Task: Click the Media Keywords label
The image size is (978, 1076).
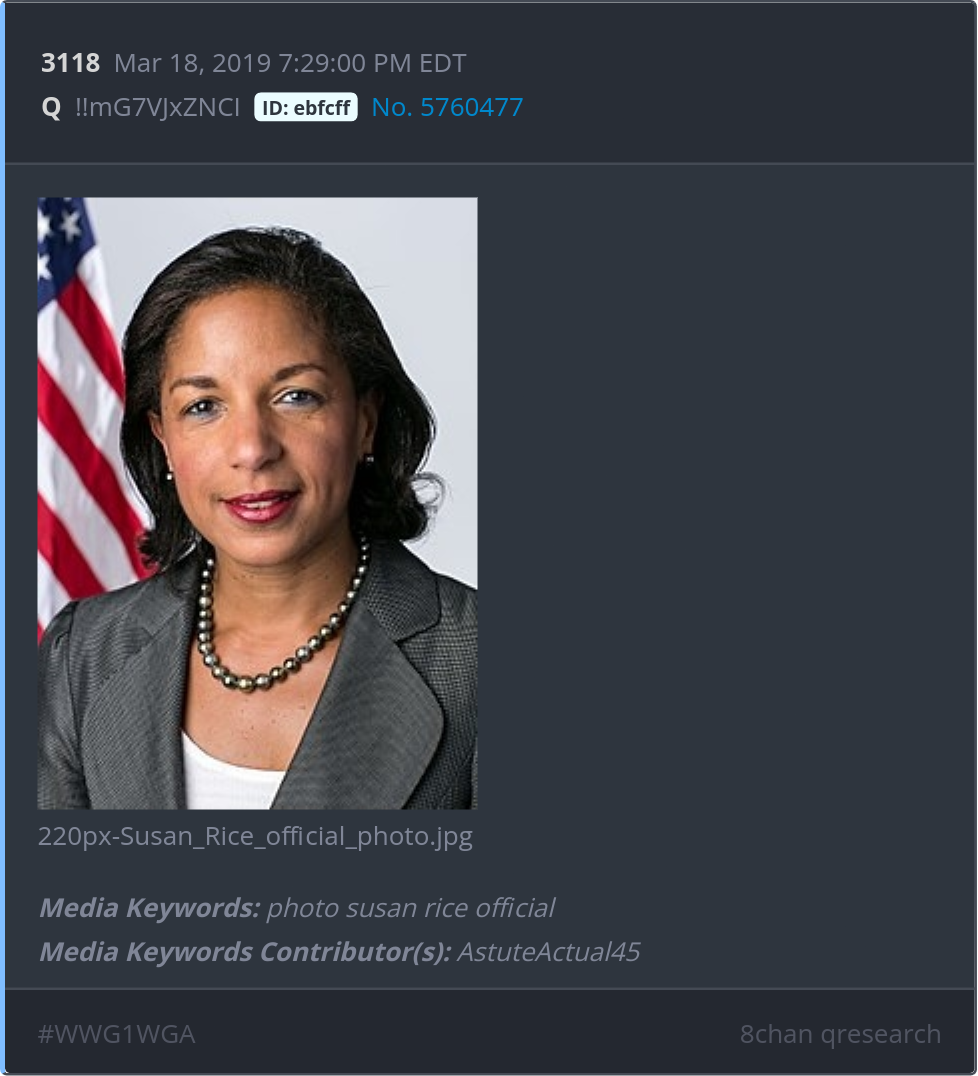Action: pos(150,908)
